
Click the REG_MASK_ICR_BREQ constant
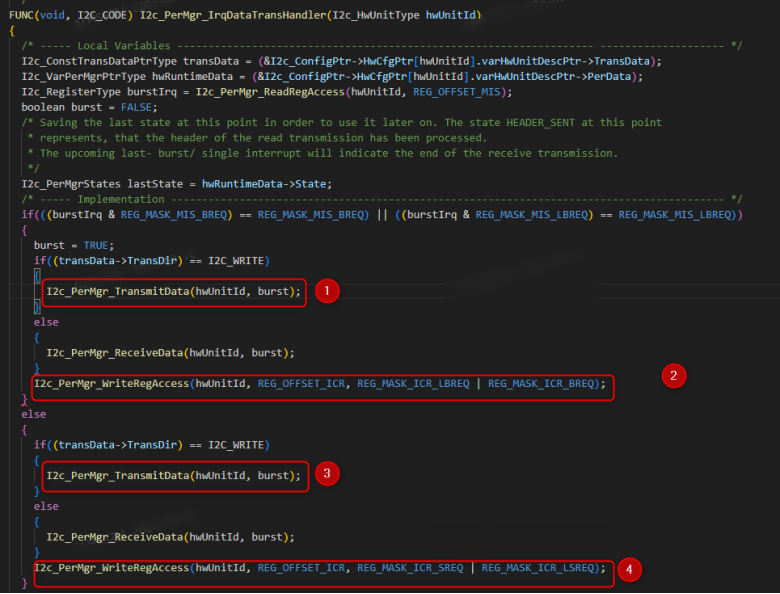click(541, 384)
